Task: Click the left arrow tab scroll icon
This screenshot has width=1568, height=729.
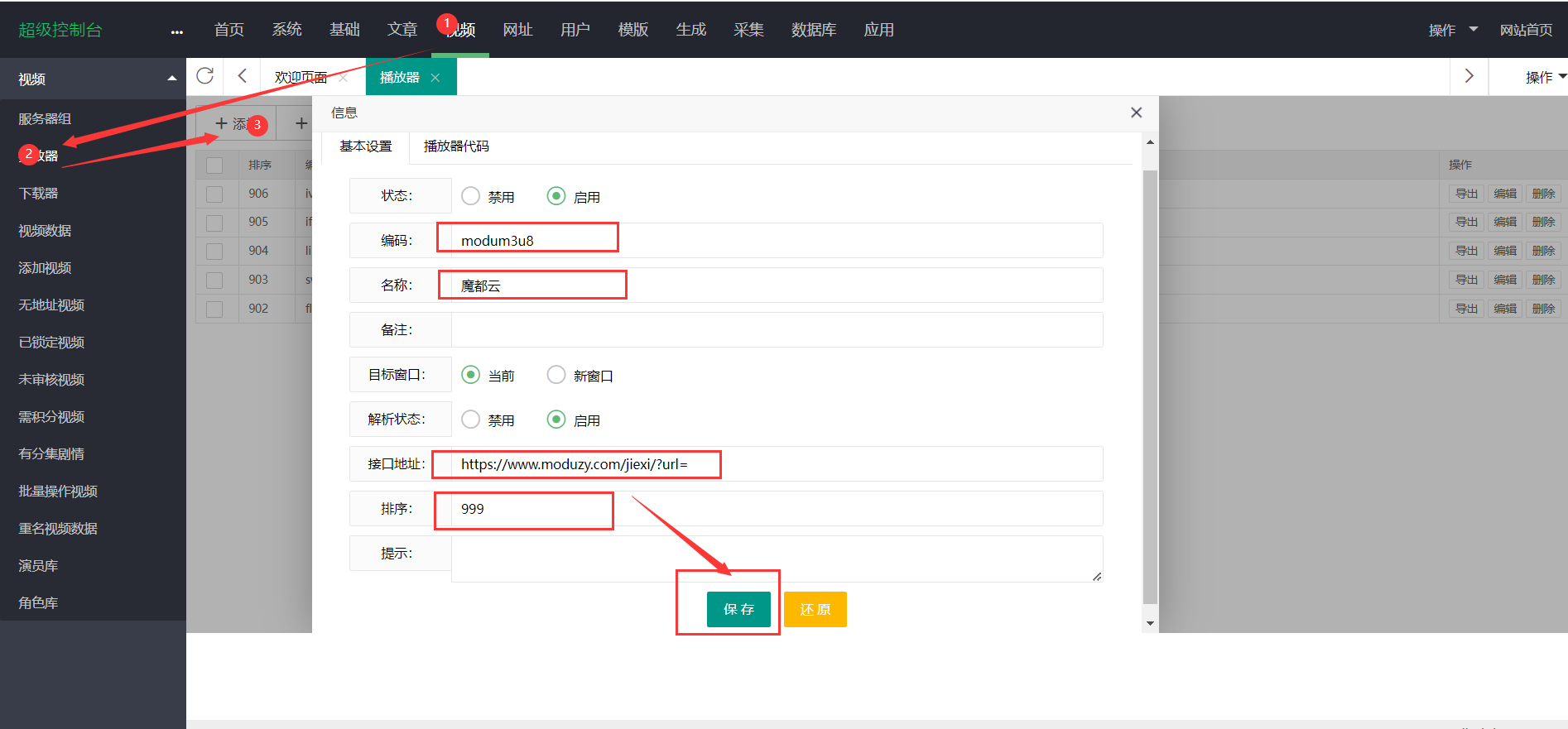Action: click(242, 76)
